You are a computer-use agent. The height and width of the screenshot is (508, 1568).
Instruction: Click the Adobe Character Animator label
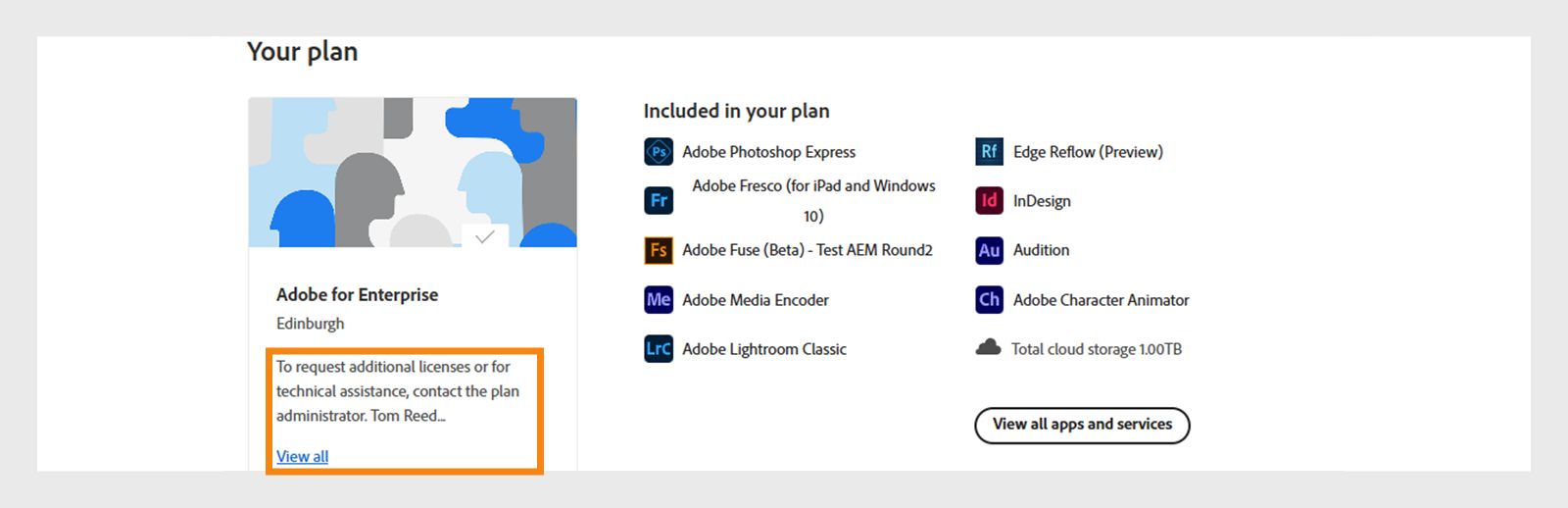1101,300
